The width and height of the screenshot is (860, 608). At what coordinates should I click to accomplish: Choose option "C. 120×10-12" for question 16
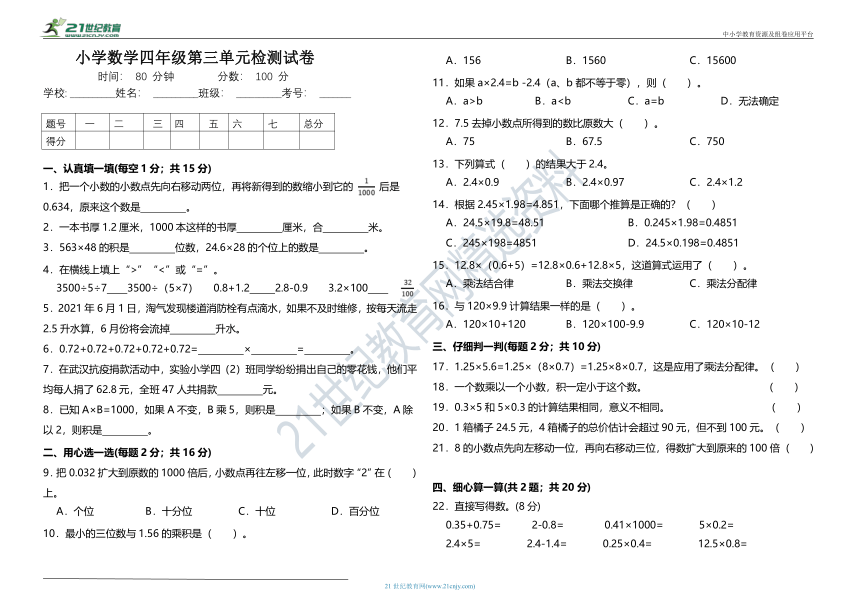pos(725,324)
